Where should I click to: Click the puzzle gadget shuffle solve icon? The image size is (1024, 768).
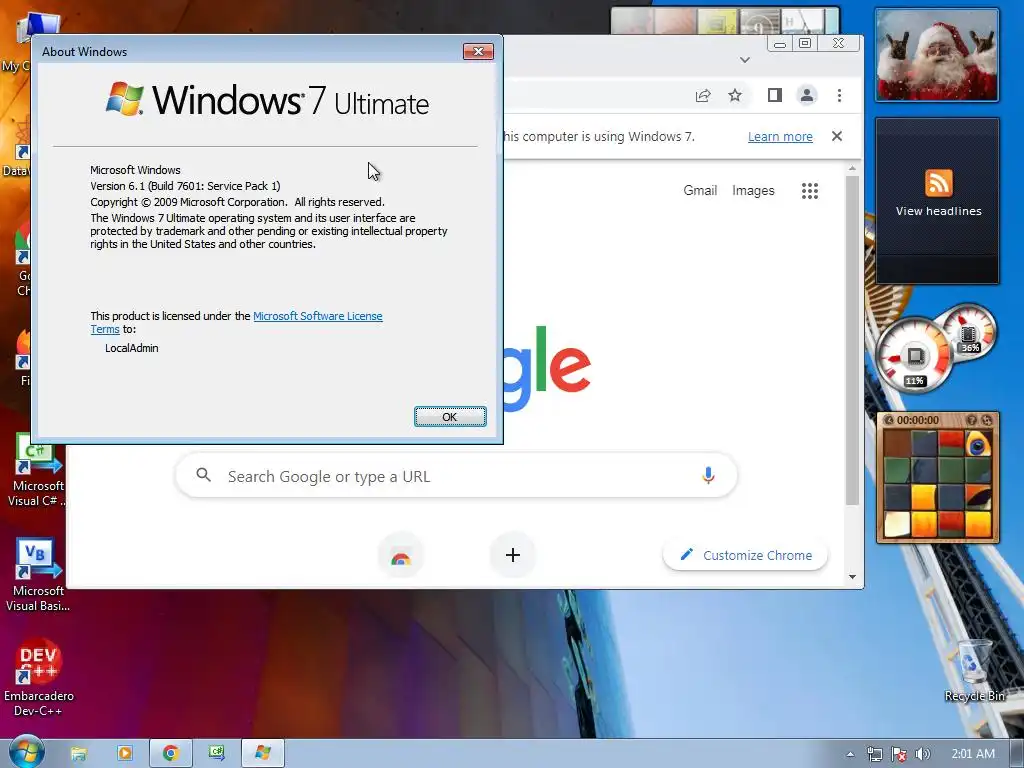point(986,420)
